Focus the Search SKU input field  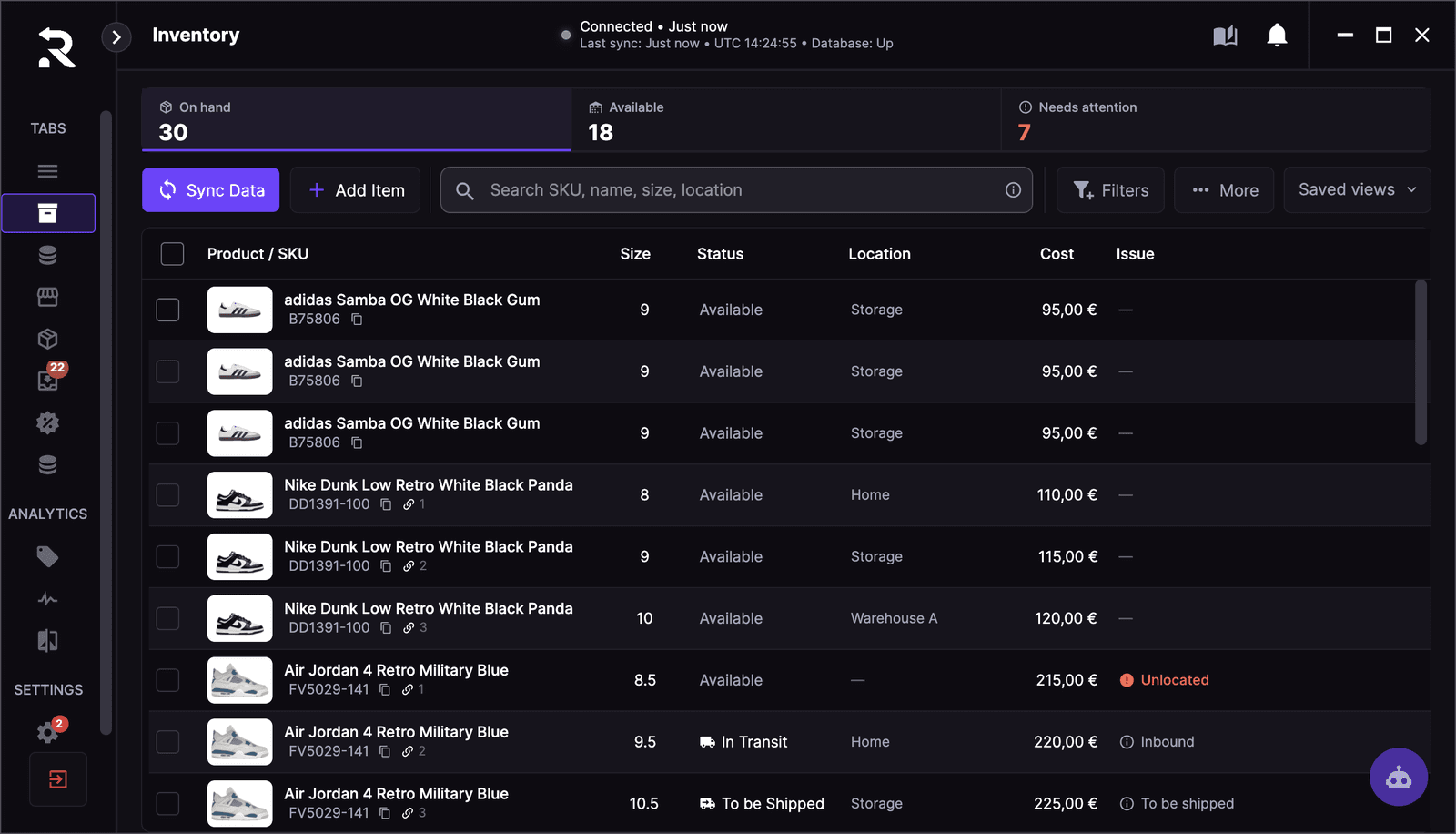pyautogui.click(x=736, y=190)
